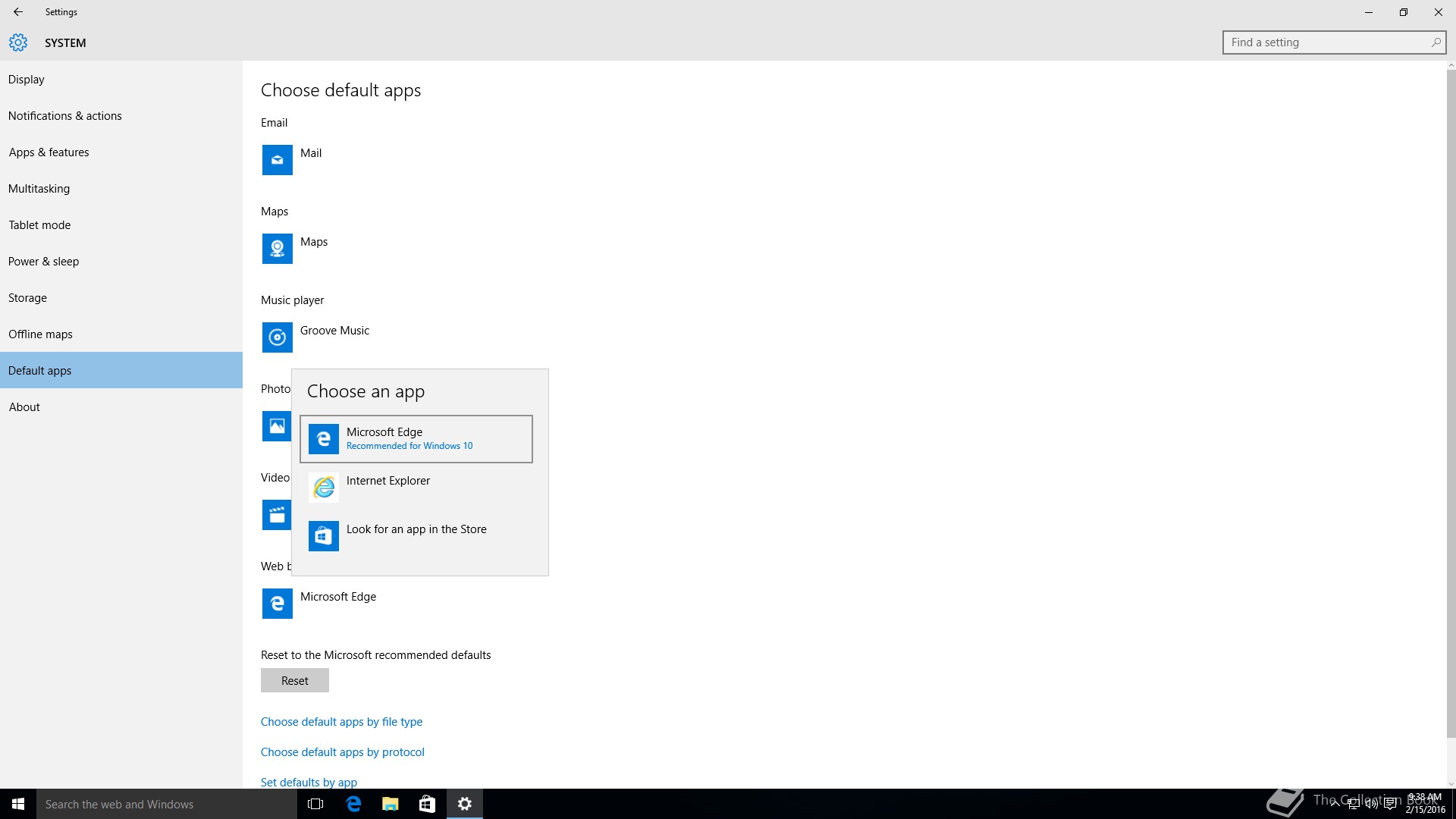Open the Display settings page
Screen dimensions: 1456x819
tap(121, 80)
